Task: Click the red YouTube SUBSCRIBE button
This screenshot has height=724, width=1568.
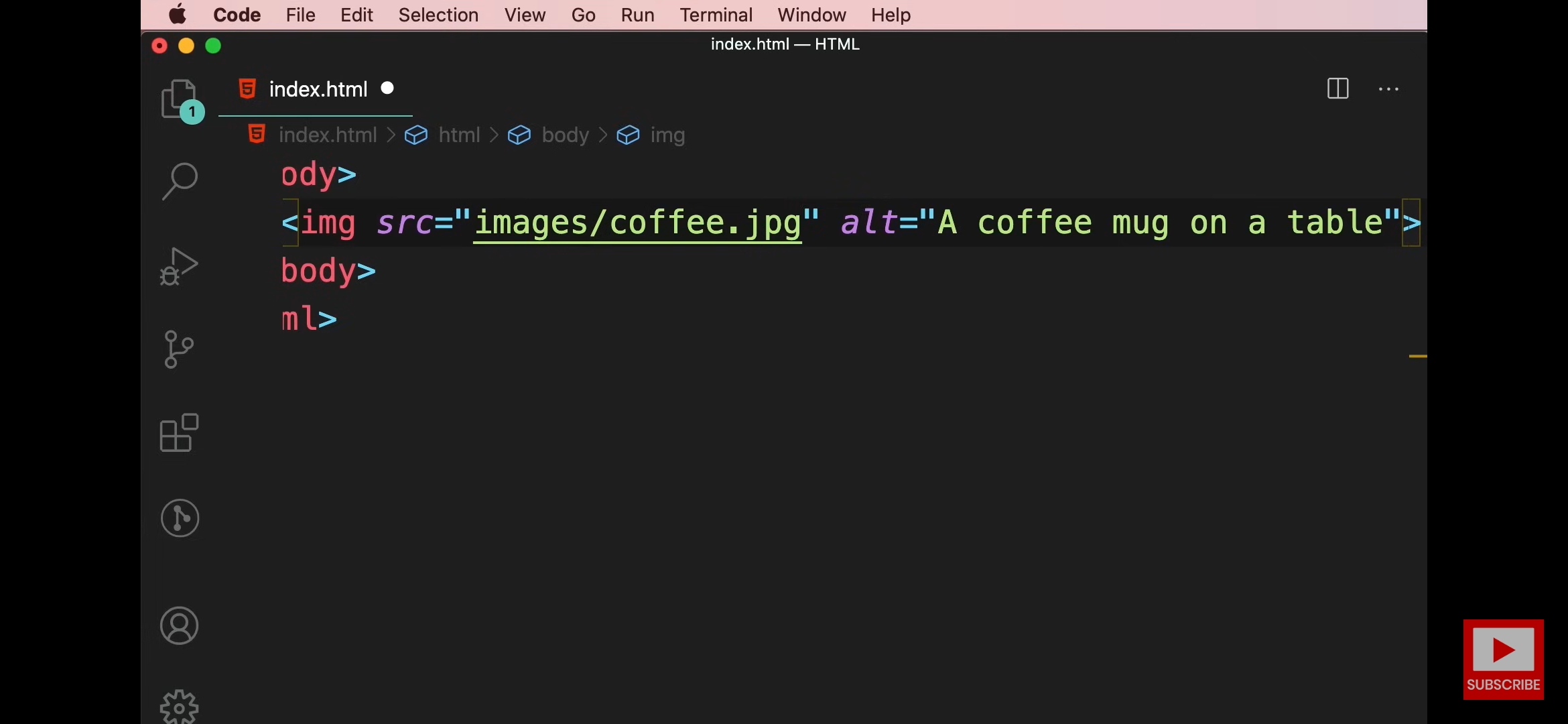Action: [x=1503, y=660]
